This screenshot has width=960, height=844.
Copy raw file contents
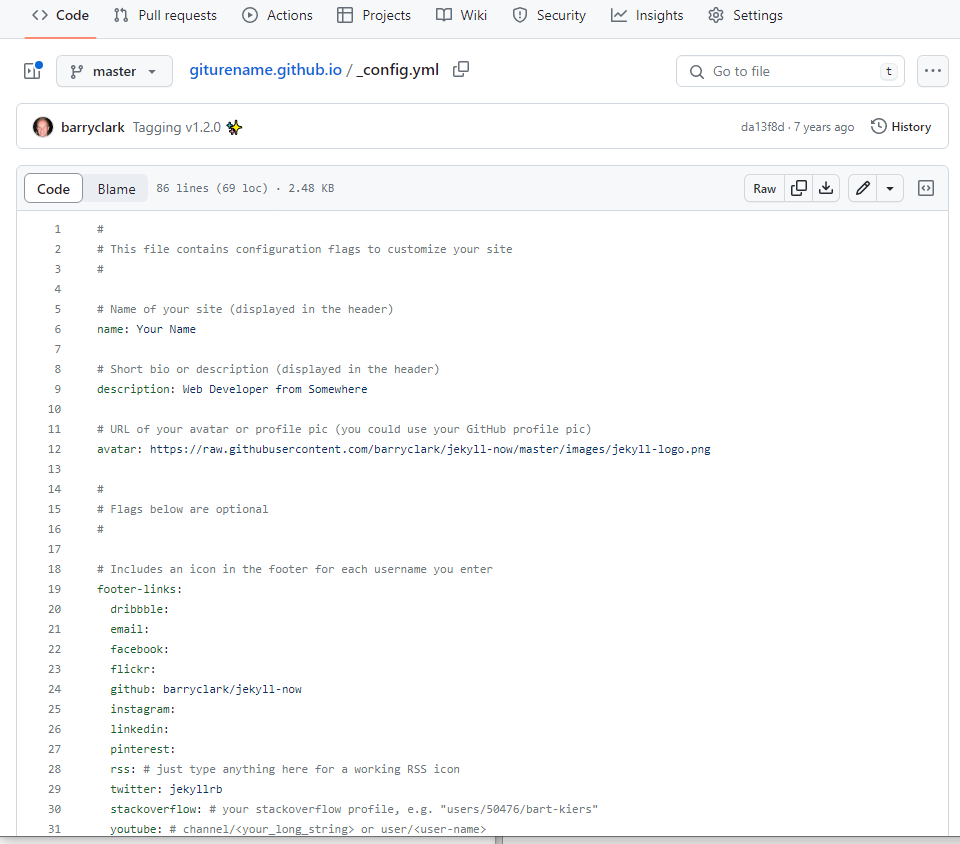[798, 189]
